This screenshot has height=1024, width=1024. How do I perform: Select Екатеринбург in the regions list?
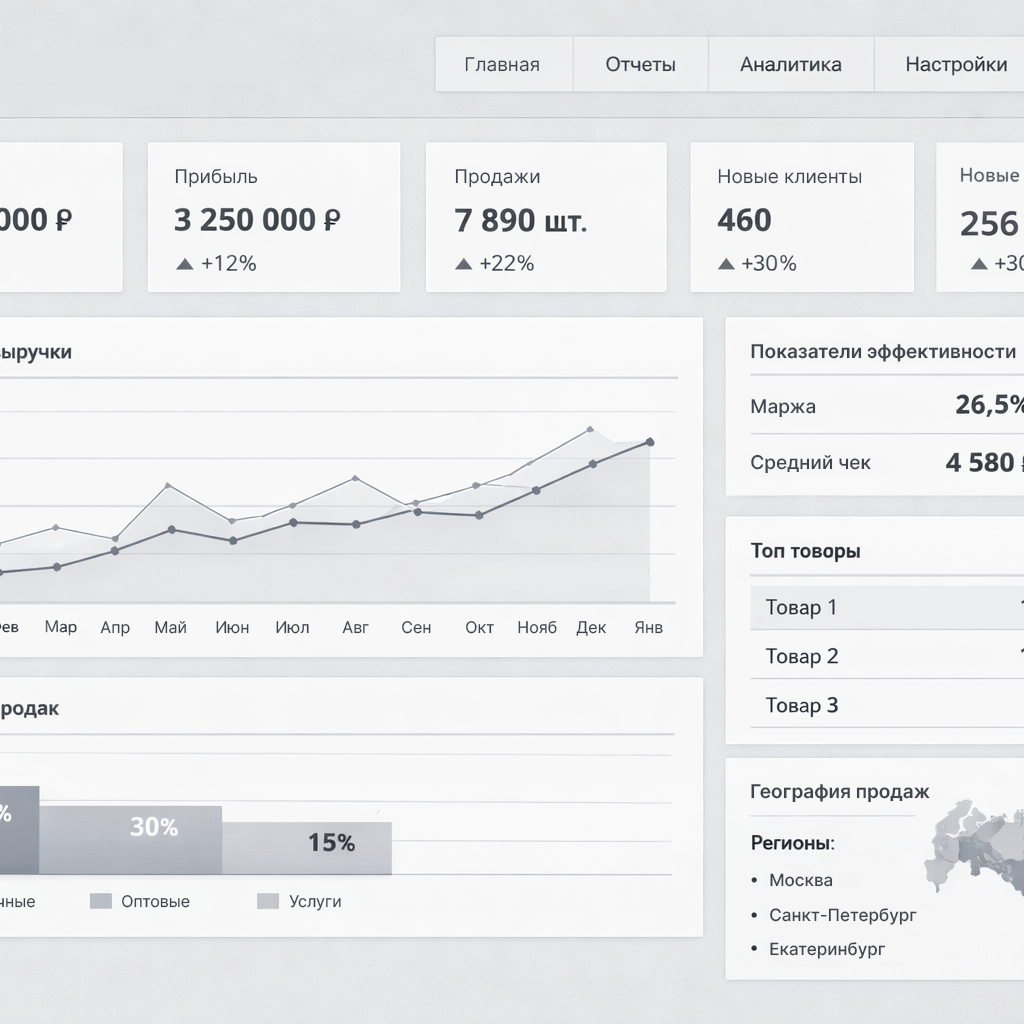point(827,949)
